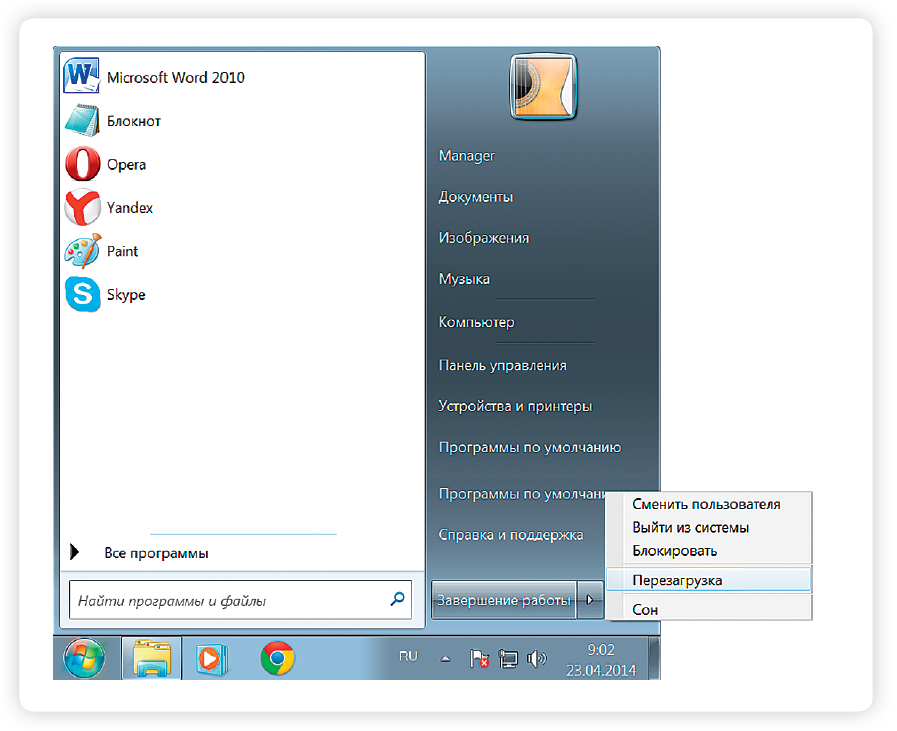Open Action Center flag icon
897x731 pixels.
479,659
